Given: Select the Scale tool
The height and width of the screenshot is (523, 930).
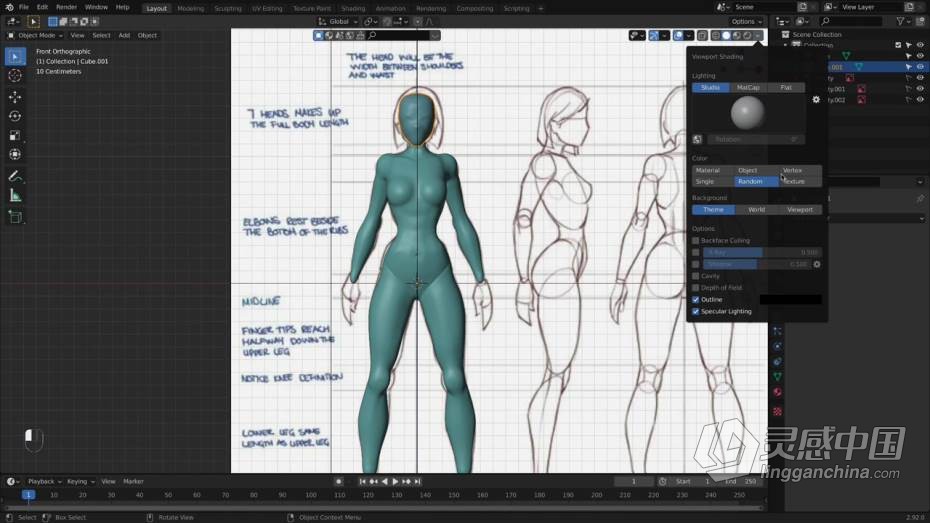Looking at the screenshot, I should click(15, 135).
